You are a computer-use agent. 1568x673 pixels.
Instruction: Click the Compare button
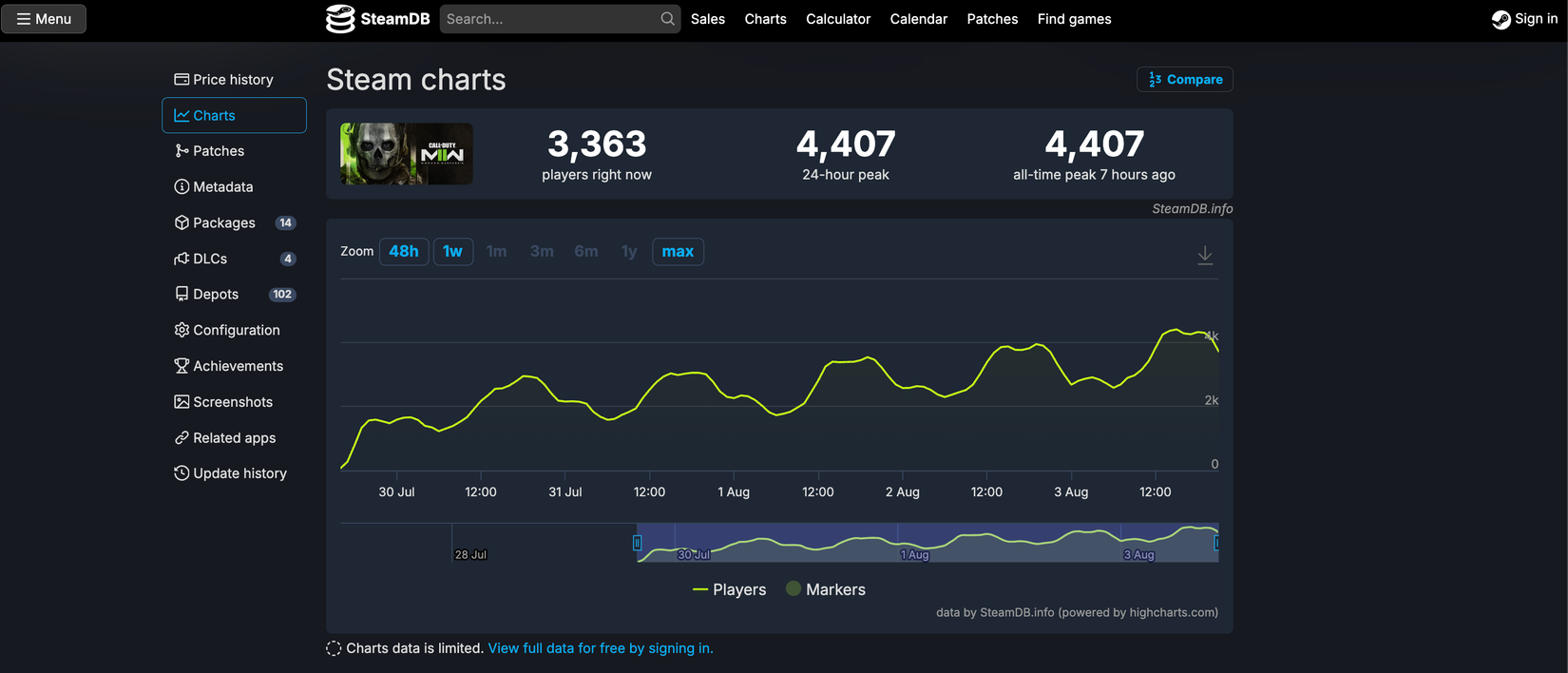pos(1184,80)
